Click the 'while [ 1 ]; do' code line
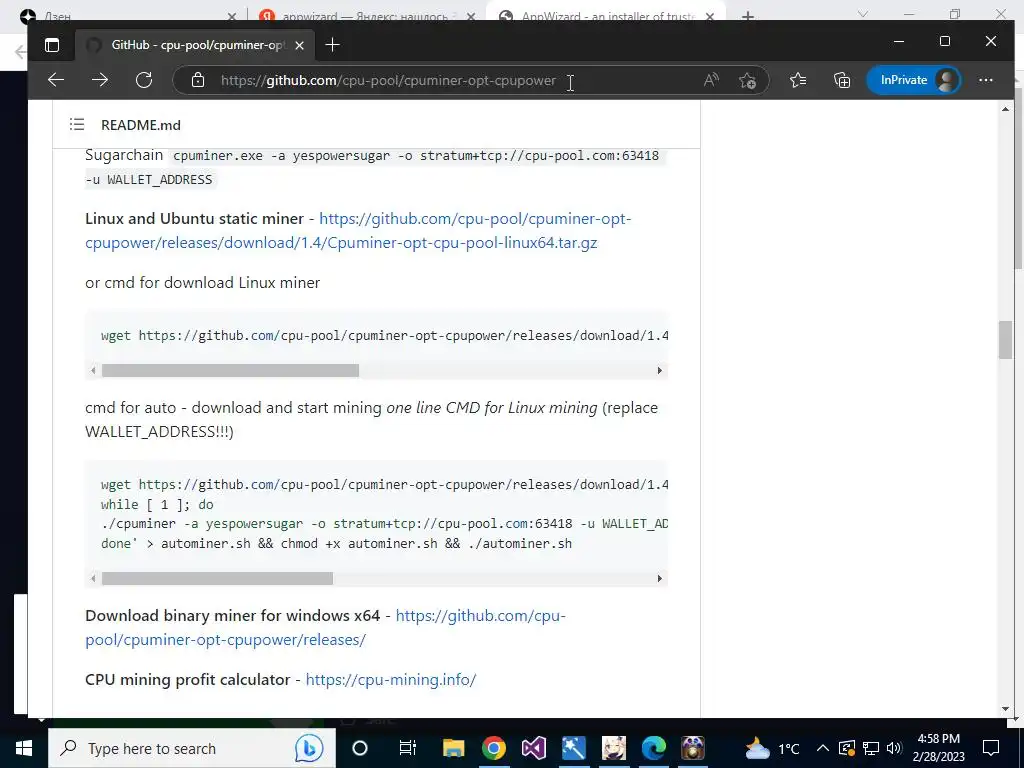1024x768 pixels. pyautogui.click(x=157, y=504)
